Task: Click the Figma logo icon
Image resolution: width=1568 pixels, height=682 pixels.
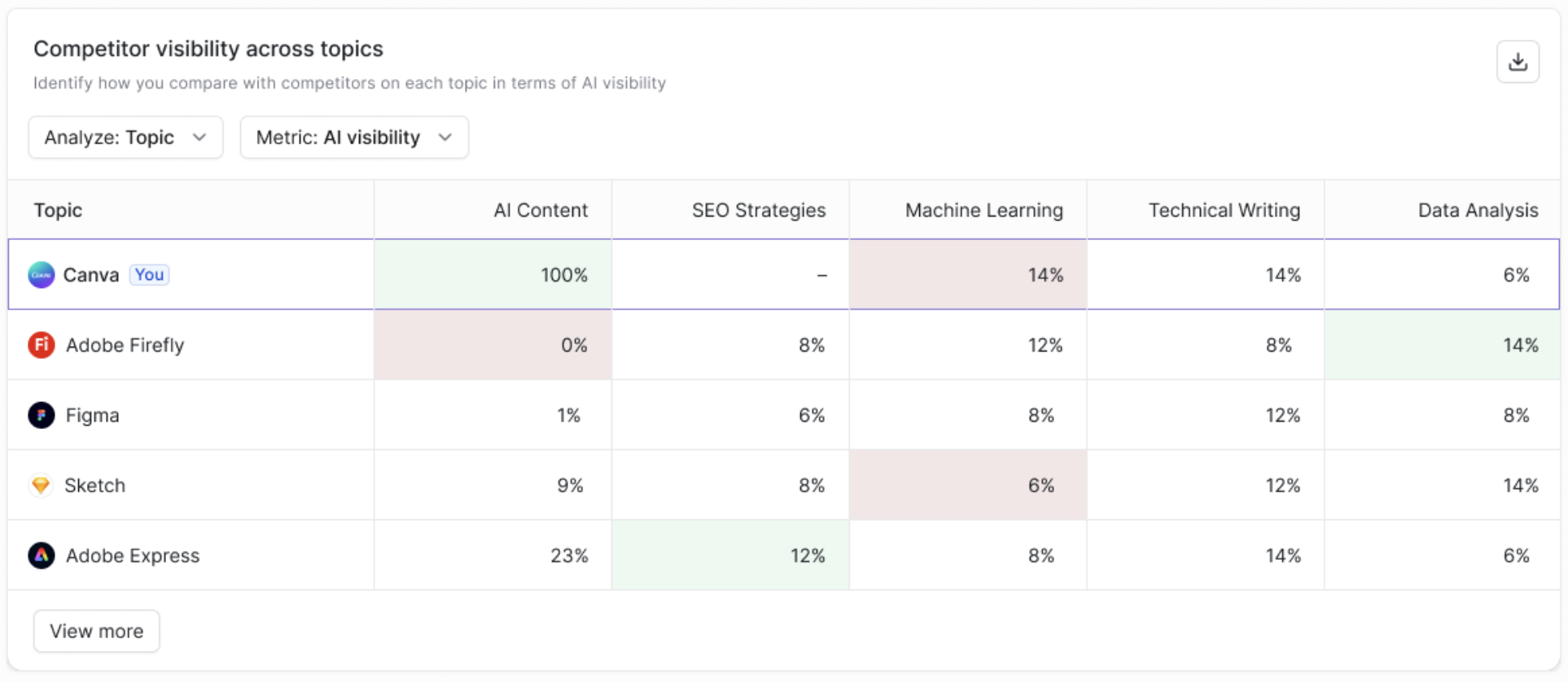Action: (42, 415)
